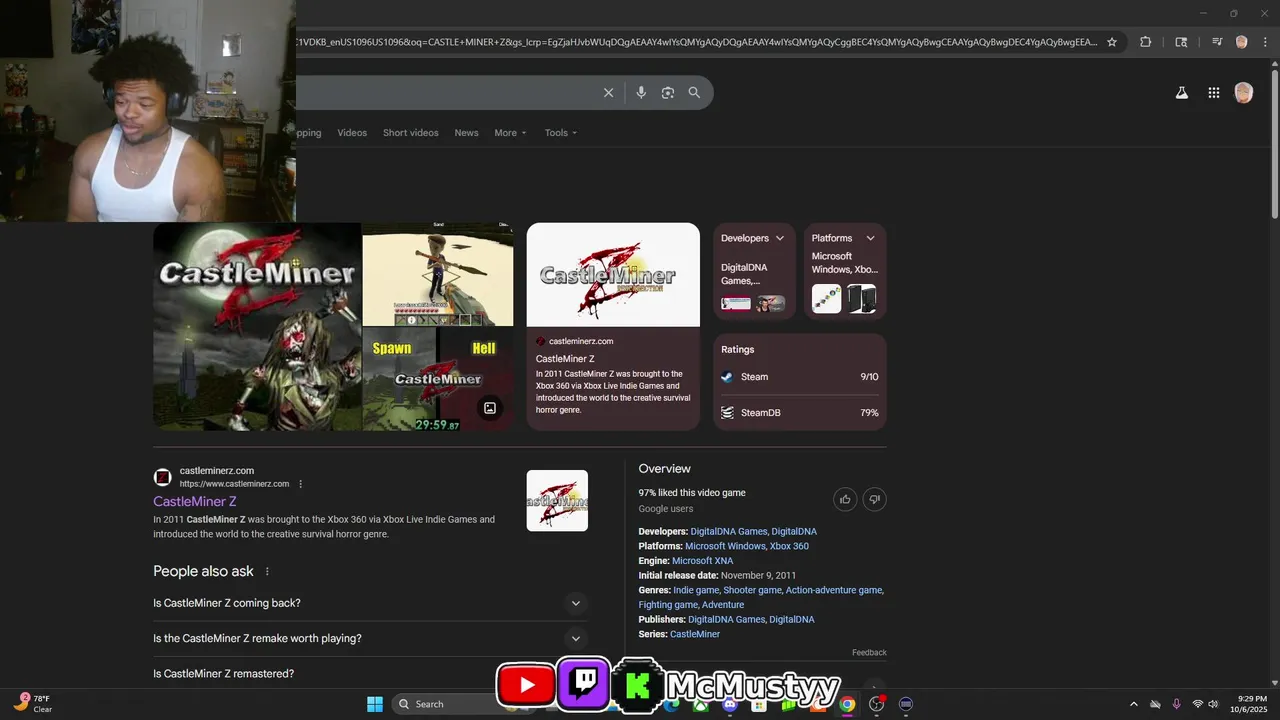Start voice search with the microphone icon

(x=641, y=93)
